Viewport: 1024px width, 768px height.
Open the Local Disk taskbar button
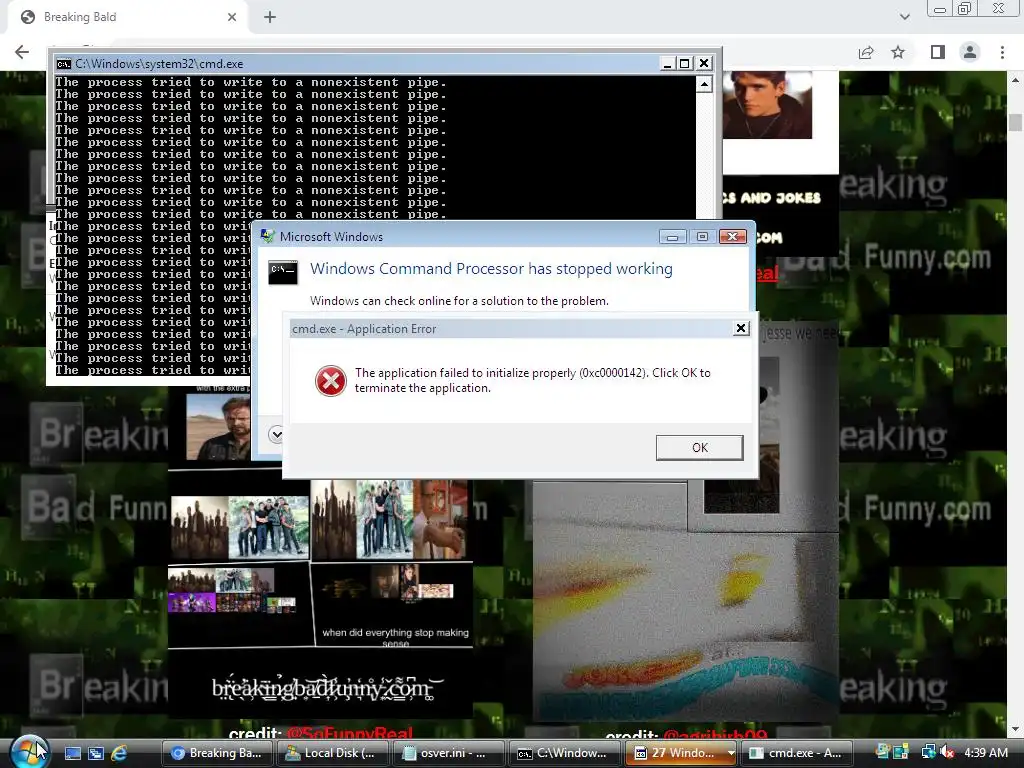(333, 753)
